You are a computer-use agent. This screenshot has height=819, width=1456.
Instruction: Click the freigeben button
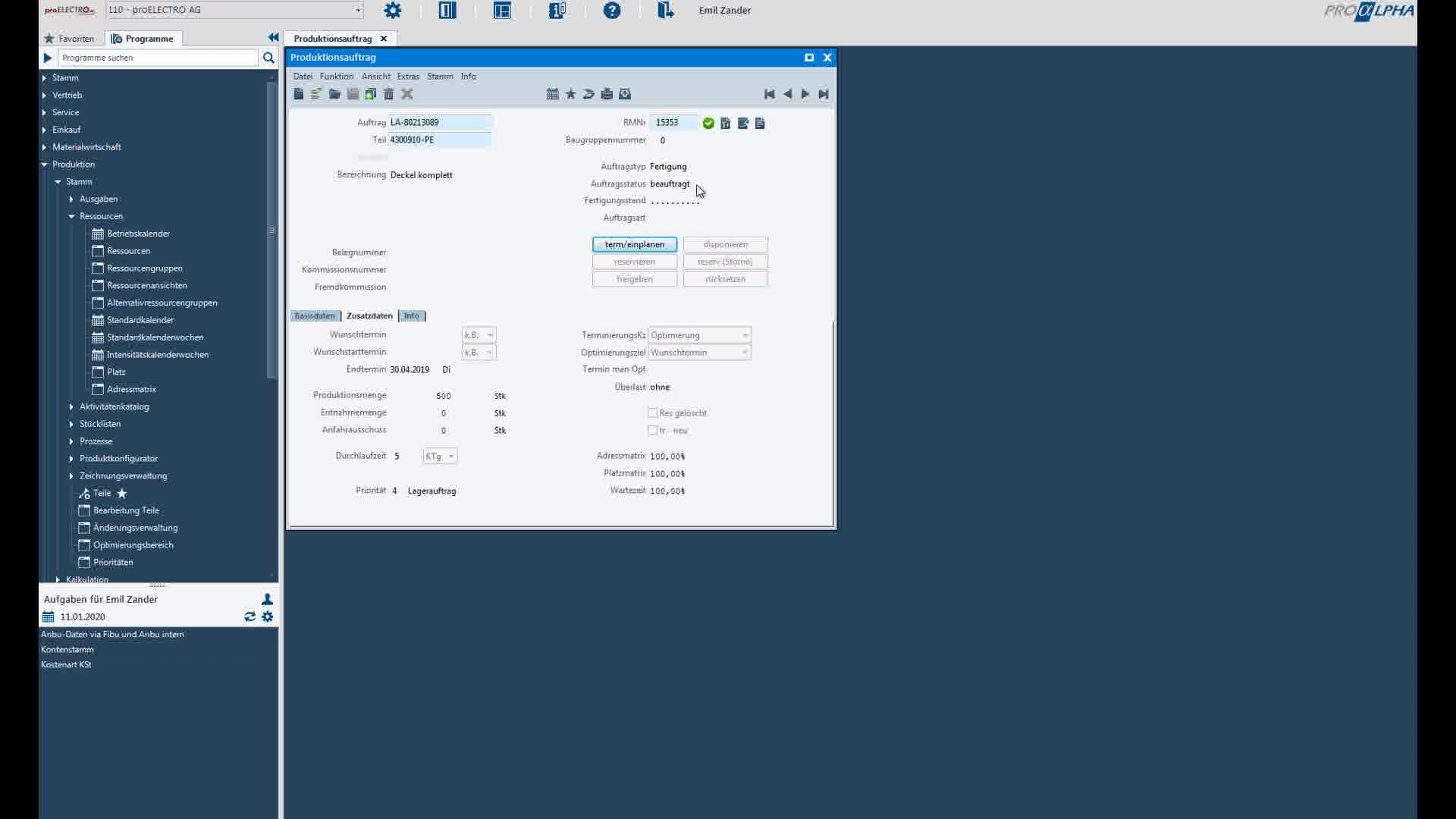(635, 279)
